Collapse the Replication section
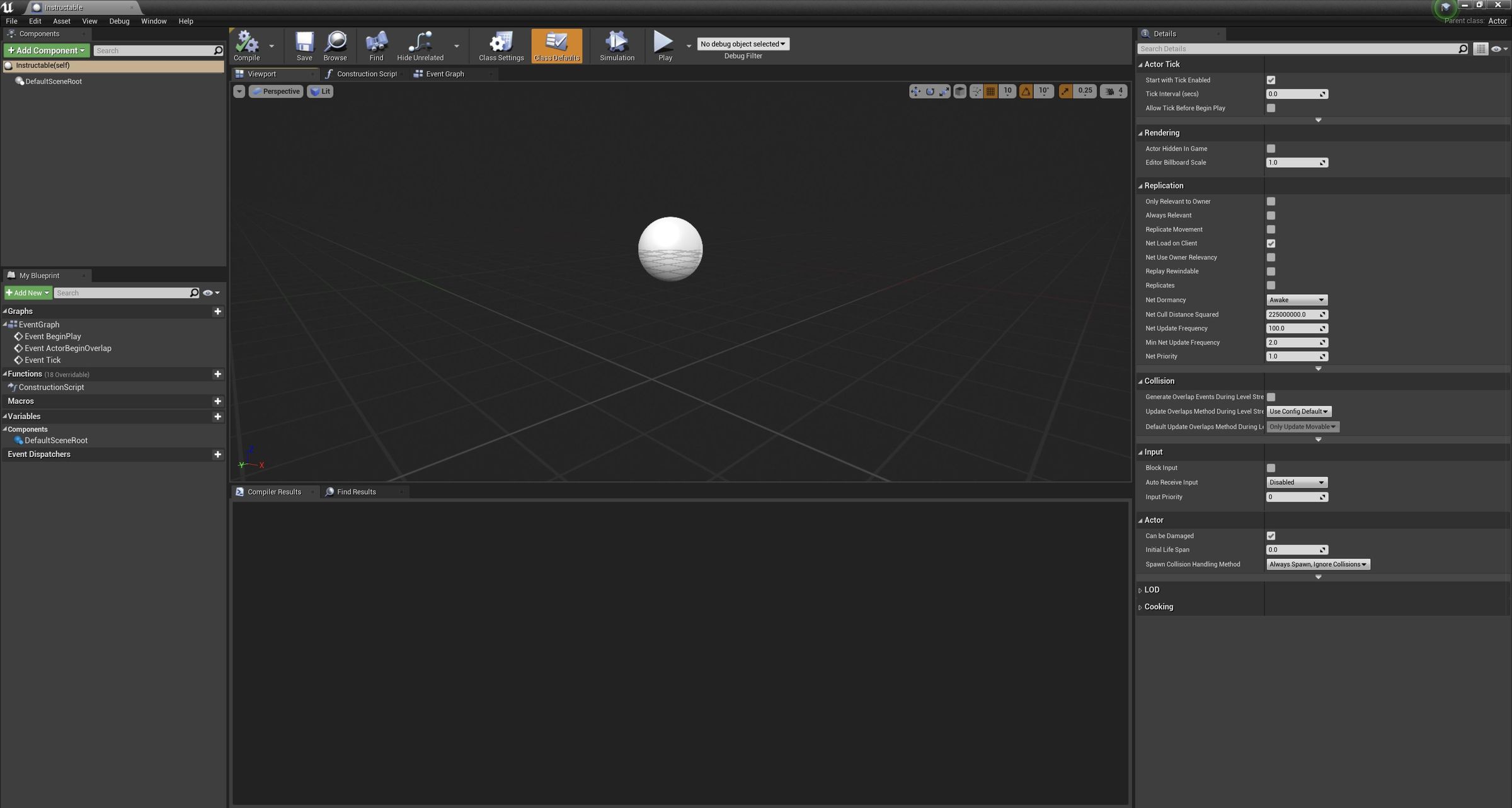The height and width of the screenshot is (808, 1512). (1140, 186)
